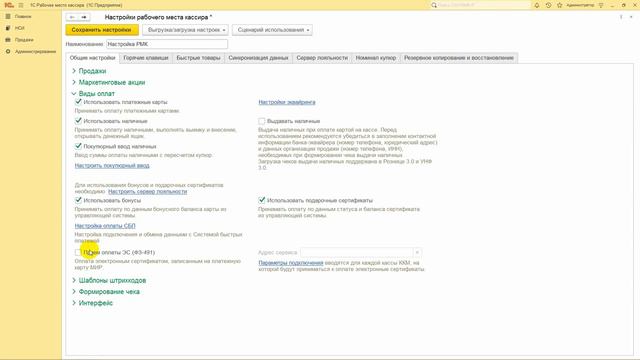Go forward with the right arrow button
Screen dimensions: 640x360
tap(84, 17)
